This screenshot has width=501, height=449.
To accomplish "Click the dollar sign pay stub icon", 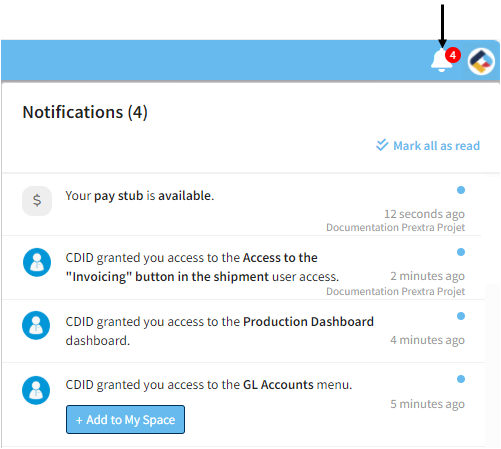I will click(x=37, y=201).
